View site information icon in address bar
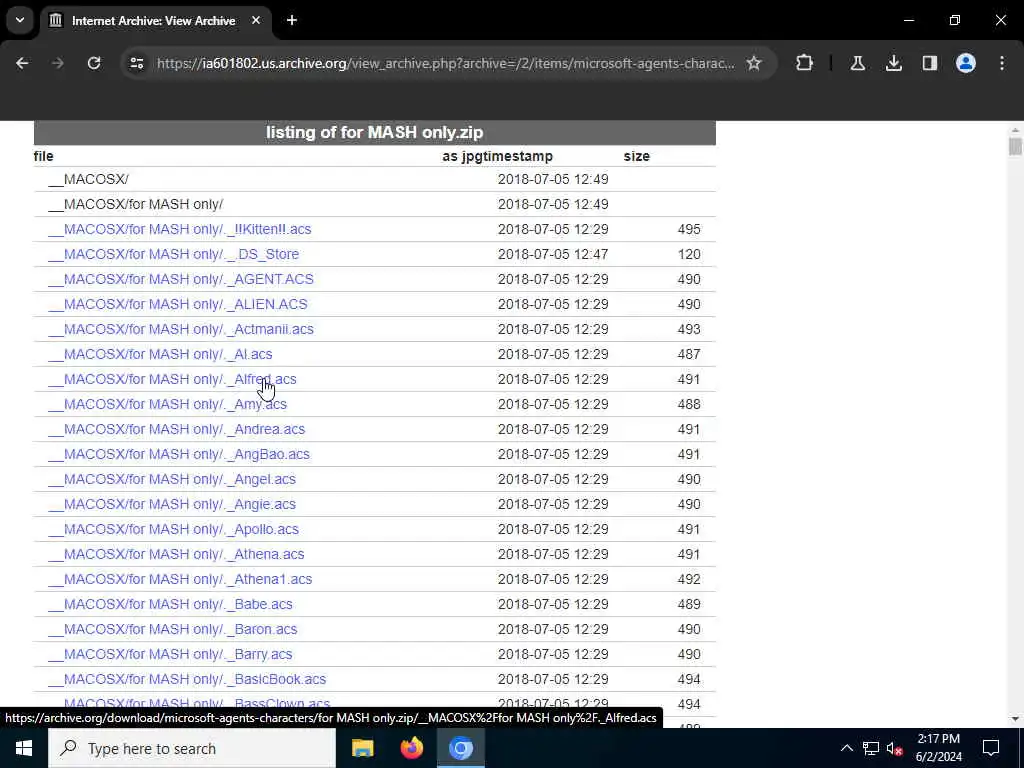 [x=136, y=63]
